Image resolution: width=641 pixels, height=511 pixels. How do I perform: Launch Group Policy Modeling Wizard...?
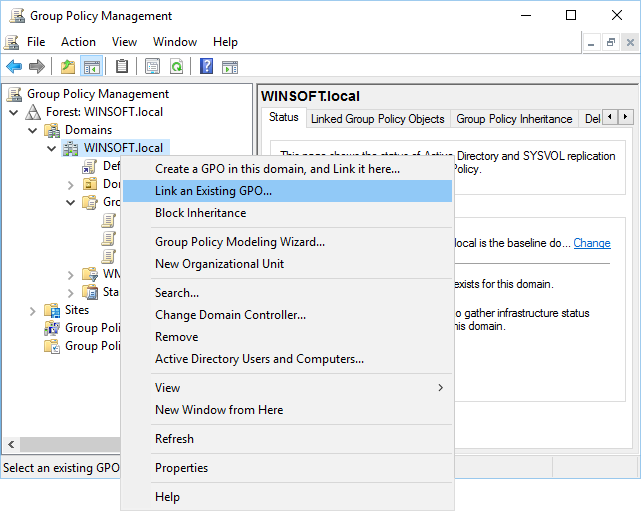[287, 242]
